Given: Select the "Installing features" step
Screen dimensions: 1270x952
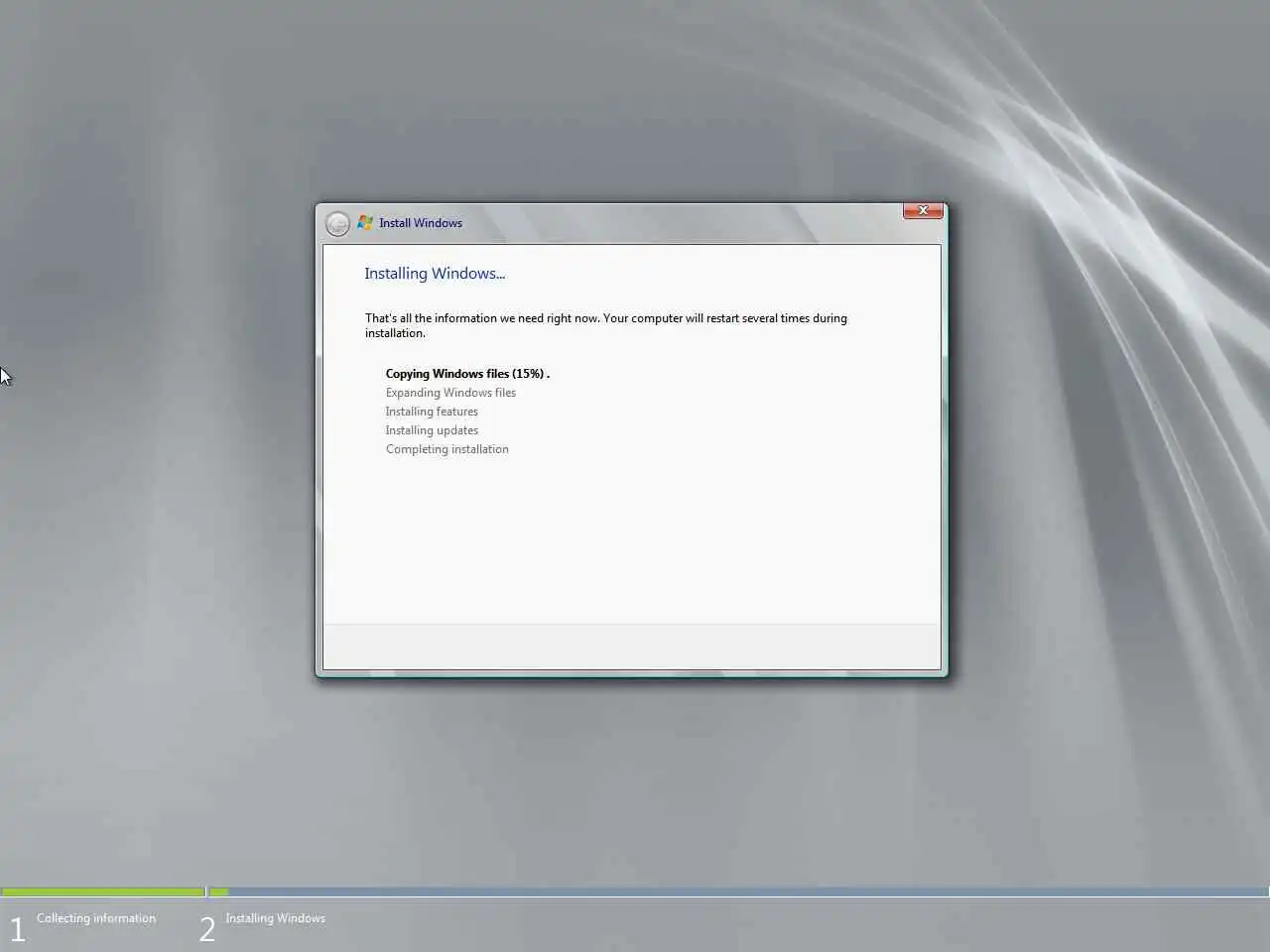Looking at the screenshot, I should pyautogui.click(x=432, y=412).
